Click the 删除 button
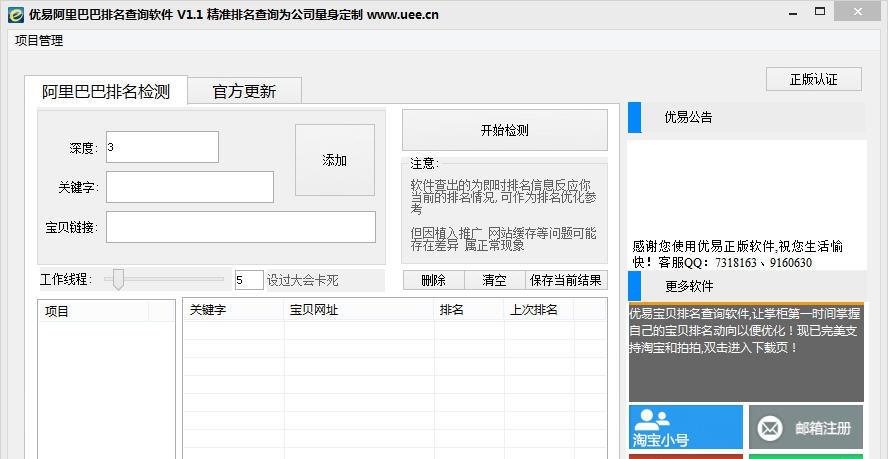 (x=433, y=280)
